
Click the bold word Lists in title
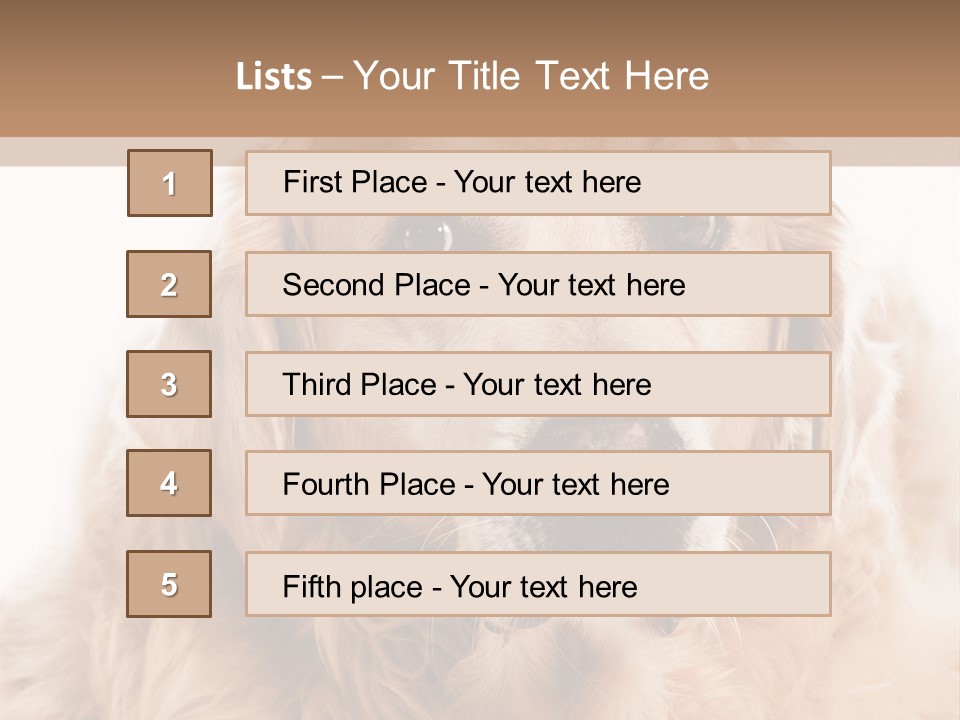[x=274, y=77]
